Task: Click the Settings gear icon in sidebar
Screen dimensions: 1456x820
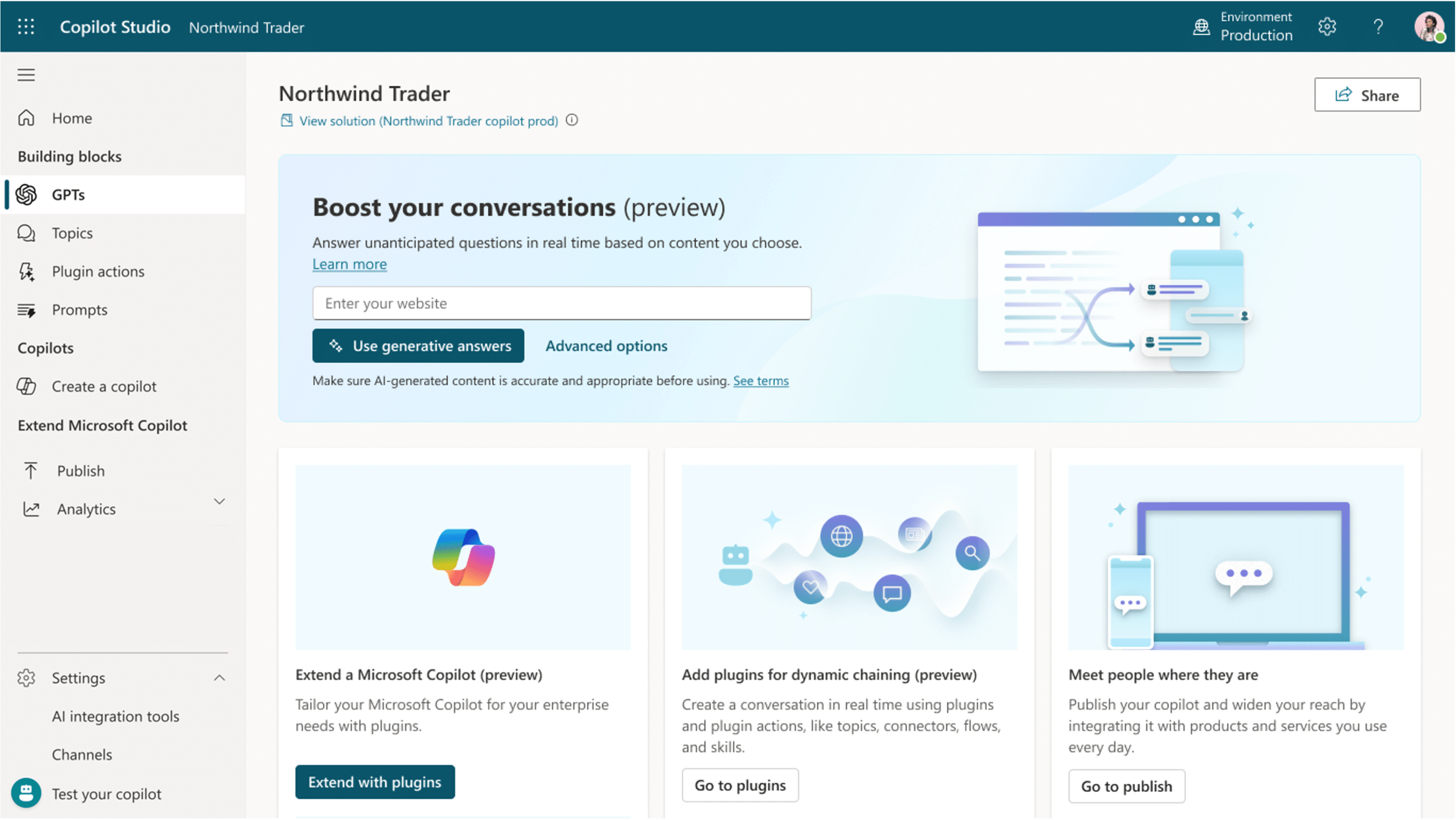Action: coord(26,678)
